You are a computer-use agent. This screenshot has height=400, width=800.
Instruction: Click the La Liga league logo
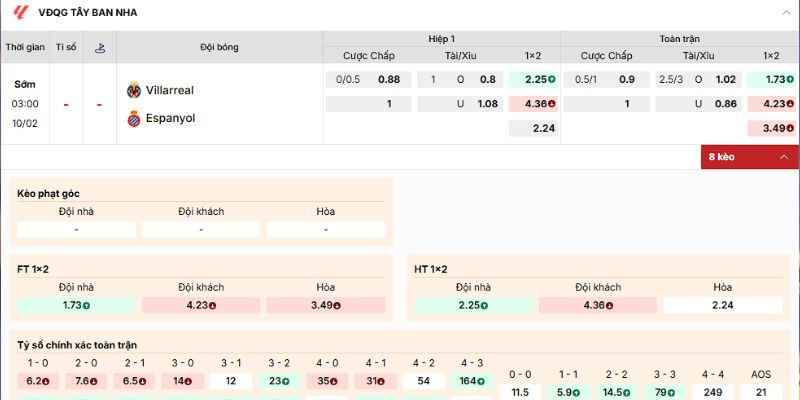tap(20, 13)
